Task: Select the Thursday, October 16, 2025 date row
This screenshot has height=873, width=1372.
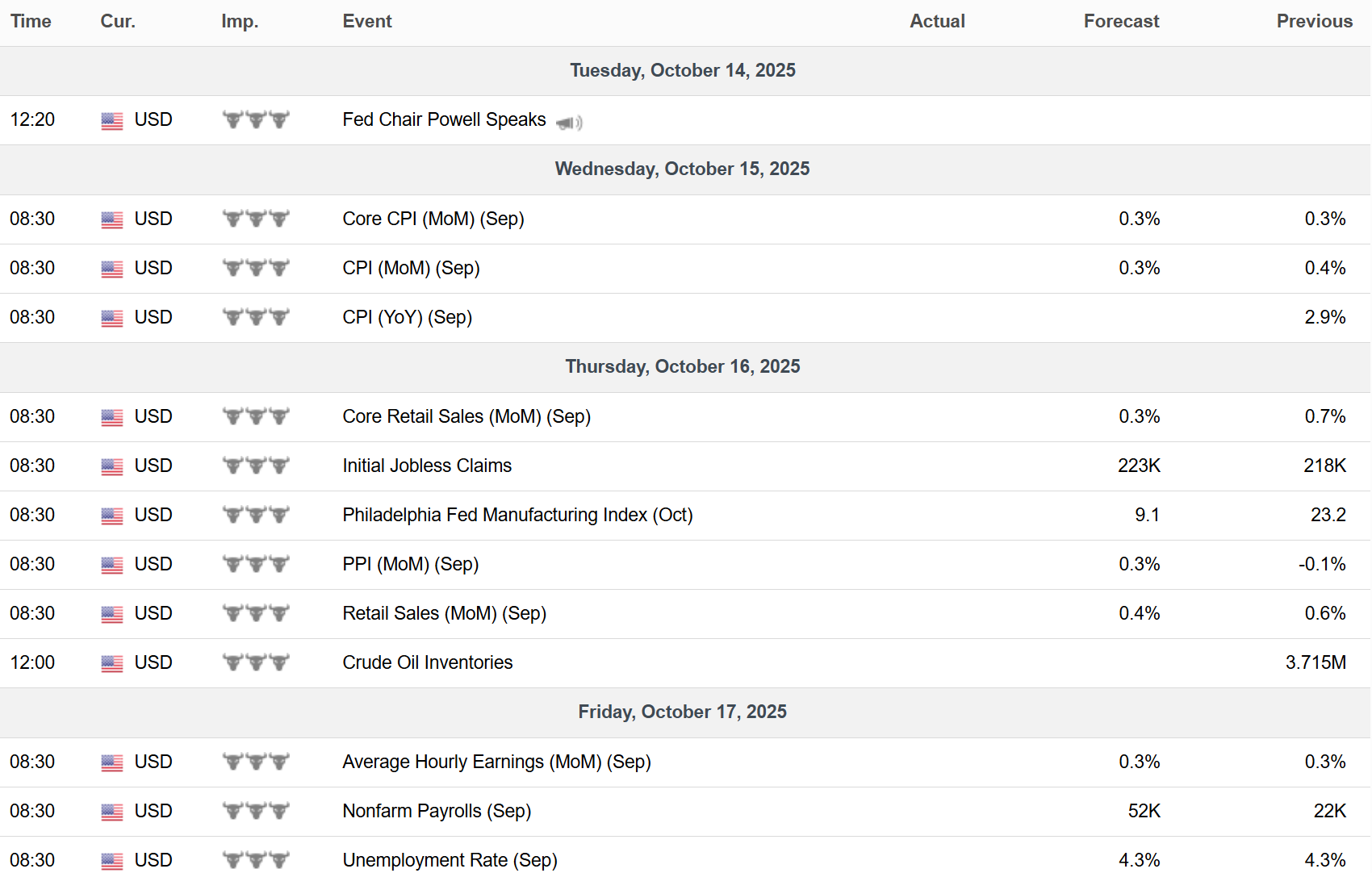Action: click(685, 367)
